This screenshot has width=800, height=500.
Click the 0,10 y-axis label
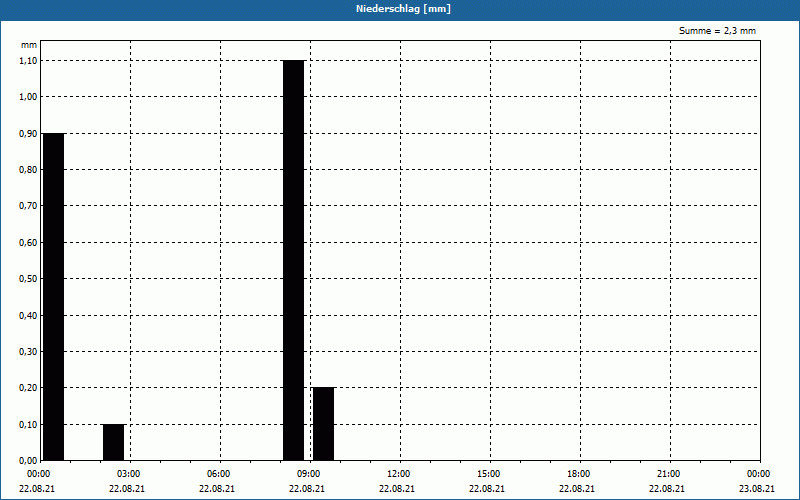coord(28,425)
